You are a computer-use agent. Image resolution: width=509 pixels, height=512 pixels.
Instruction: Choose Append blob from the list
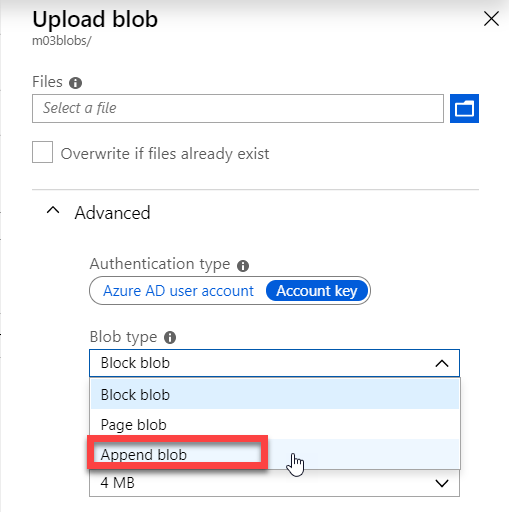[x=275, y=454]
